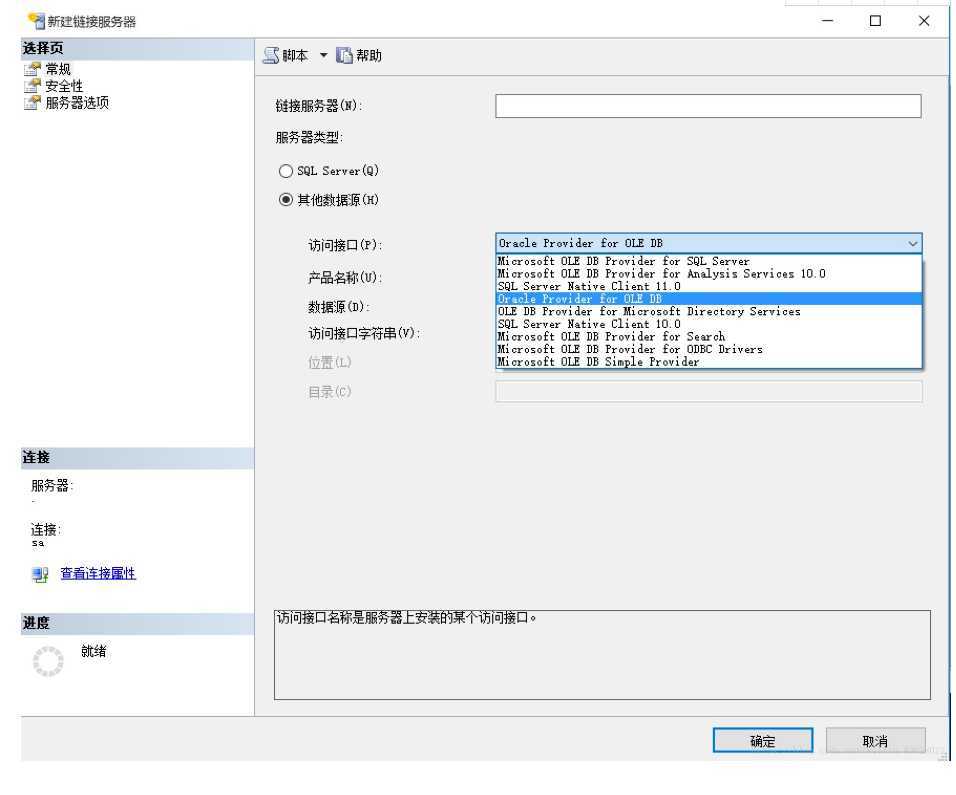Click the 访问接口(P) label
The width and height of the screenshot is (956, 795).
[x=345, y=246]
